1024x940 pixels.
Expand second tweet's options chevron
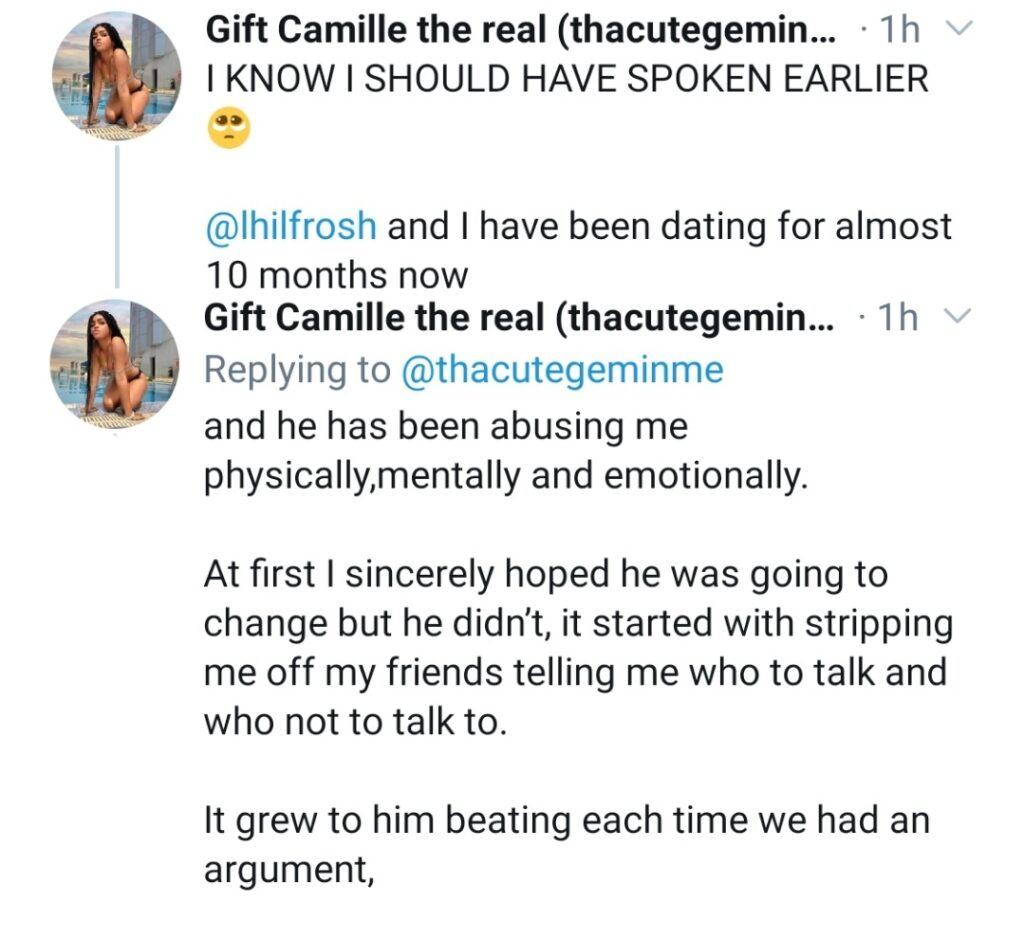click(958, 317)
